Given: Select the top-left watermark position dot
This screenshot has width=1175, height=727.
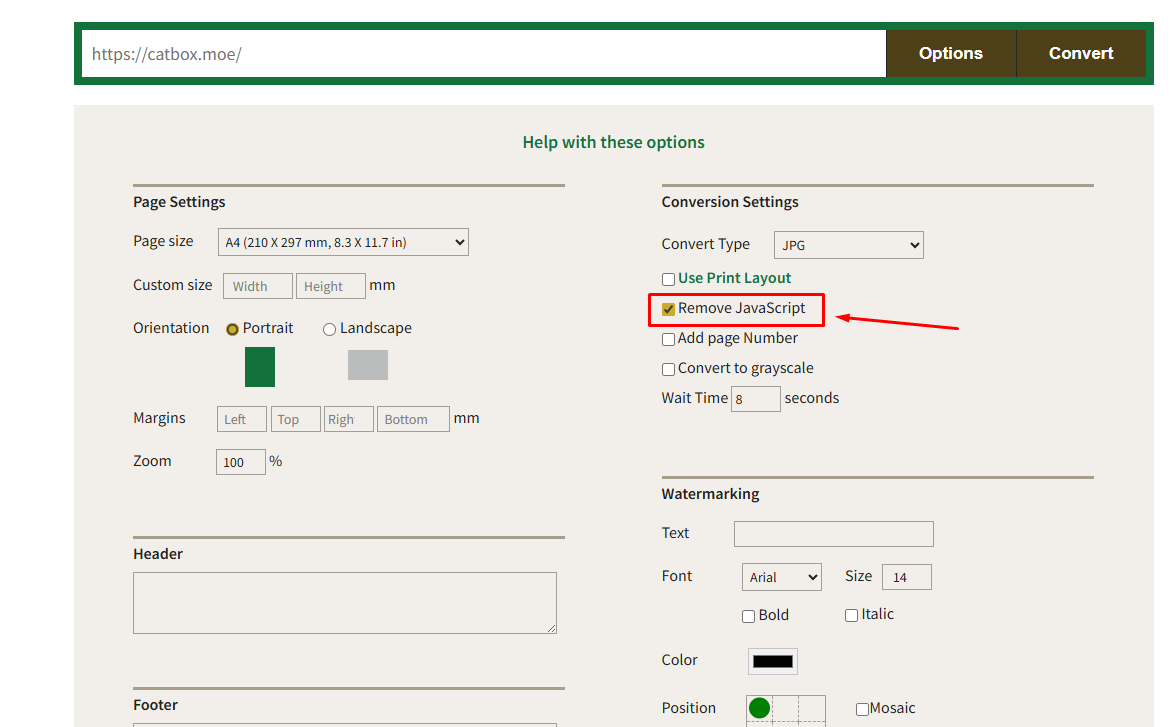Looking at the screenshot, I should 759,708.
